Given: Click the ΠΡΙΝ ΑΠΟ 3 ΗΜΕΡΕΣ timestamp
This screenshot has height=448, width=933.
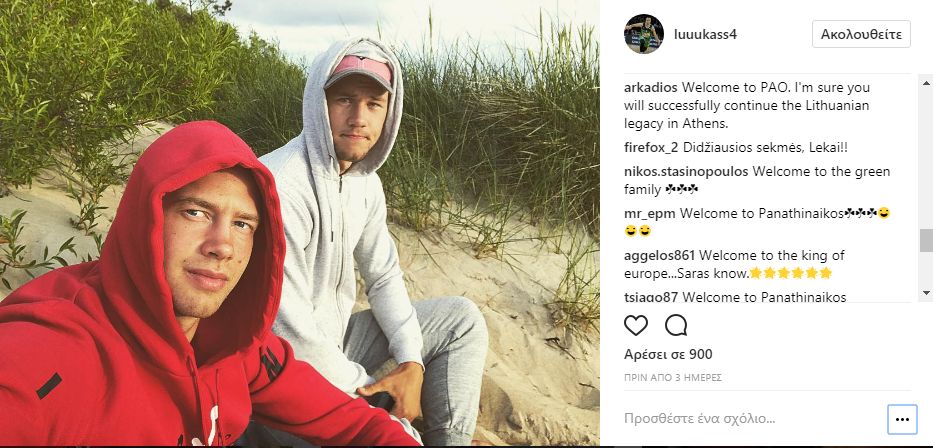Looking at the screenshot, I should pos(672,377).
